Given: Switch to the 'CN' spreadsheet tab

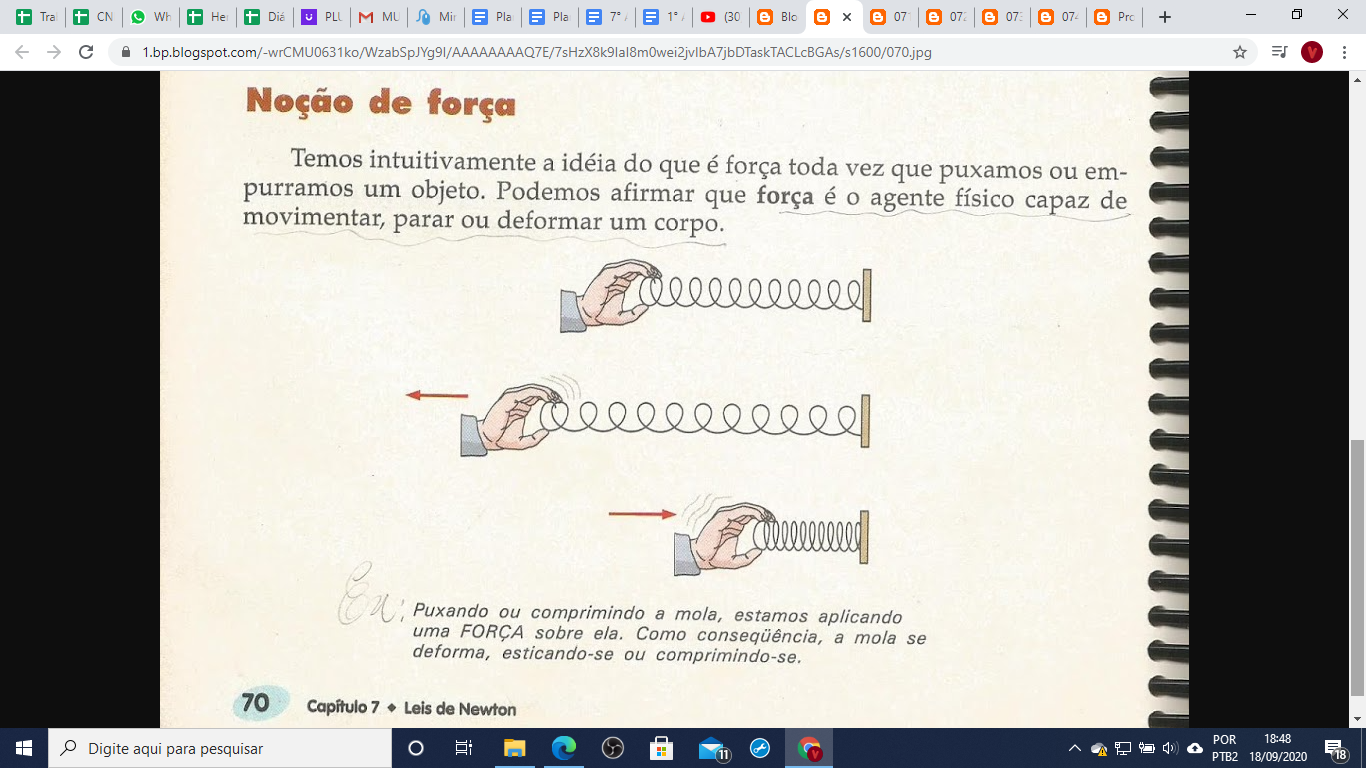Looking at the screenshot, I should click(x=93, y=17).
